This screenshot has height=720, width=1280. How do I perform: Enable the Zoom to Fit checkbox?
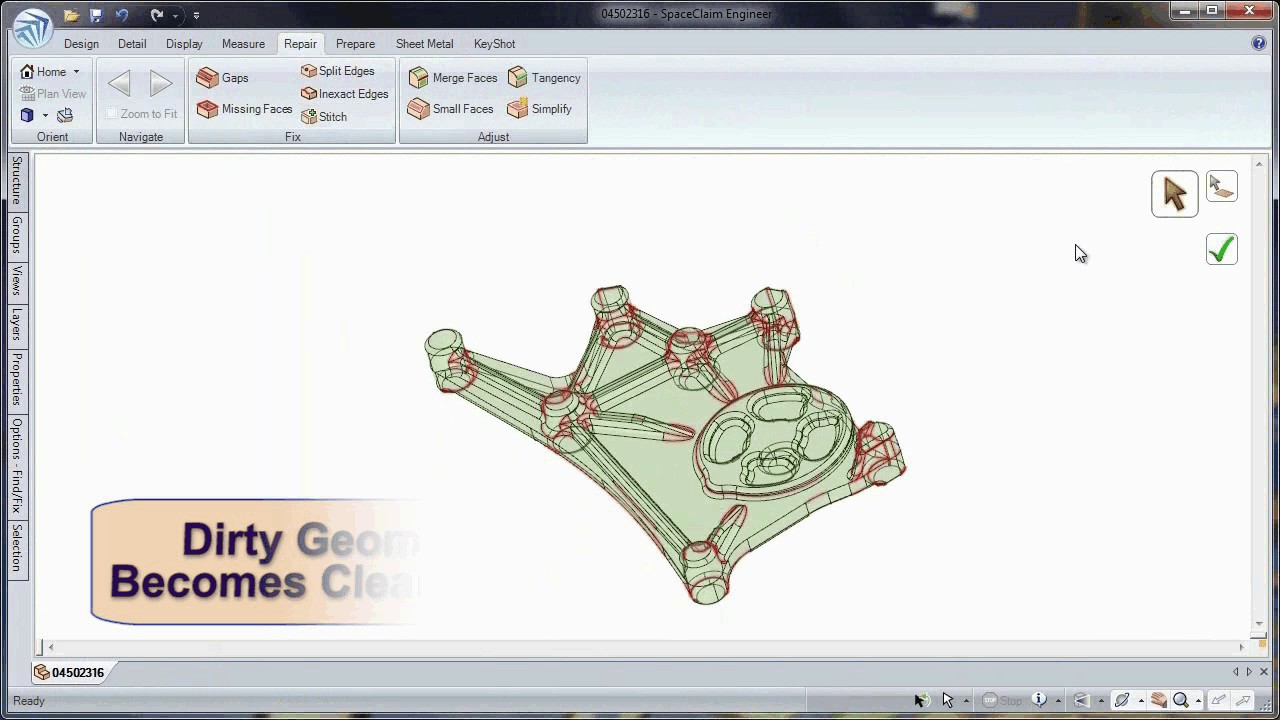coord(112,114)
